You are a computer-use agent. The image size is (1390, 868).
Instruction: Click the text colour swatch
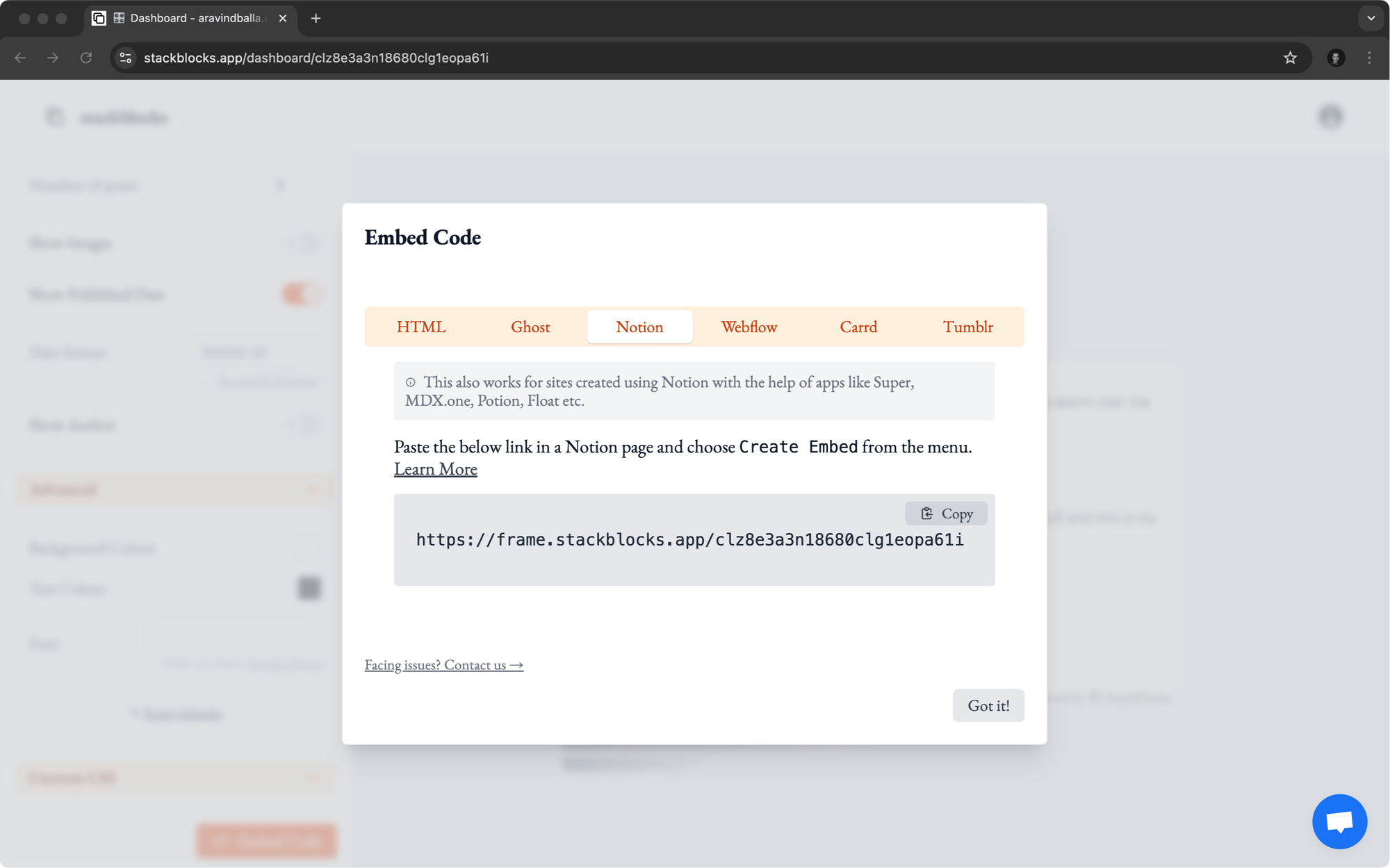(x=309, y=588)
